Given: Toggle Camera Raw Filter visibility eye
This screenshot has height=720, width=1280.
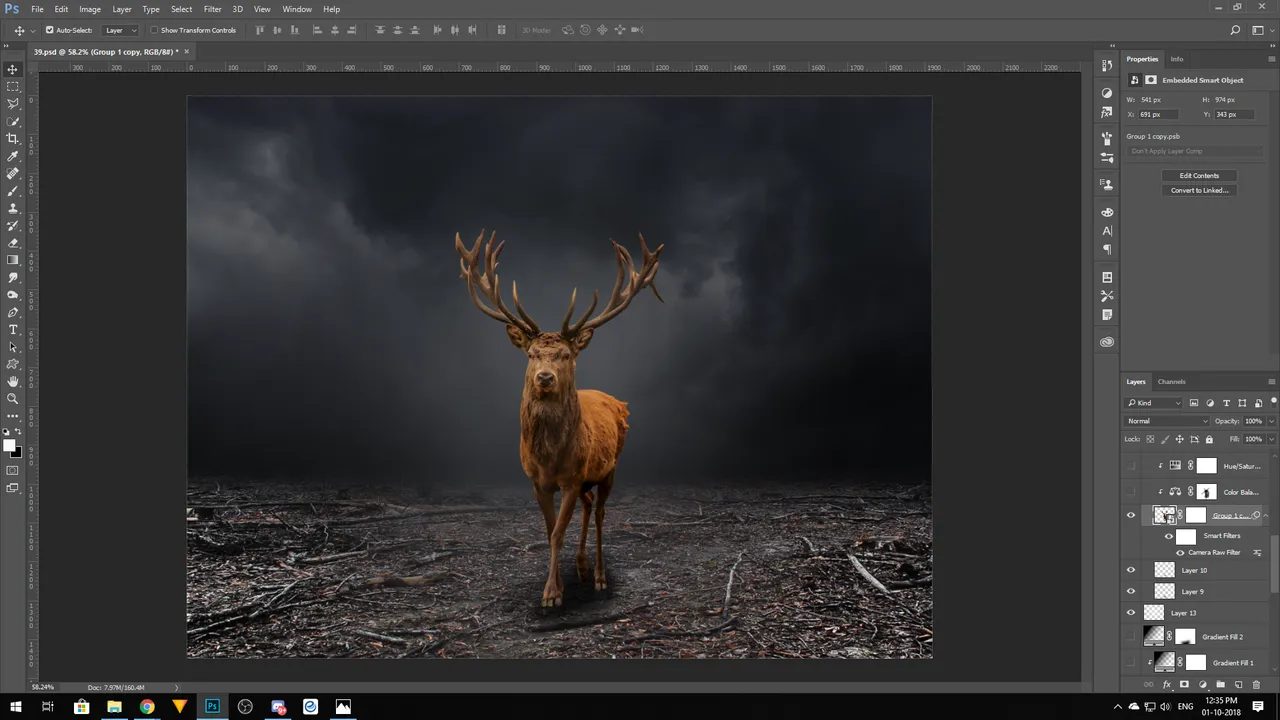Looking at the screenshot, I should tap(1180, 553).
